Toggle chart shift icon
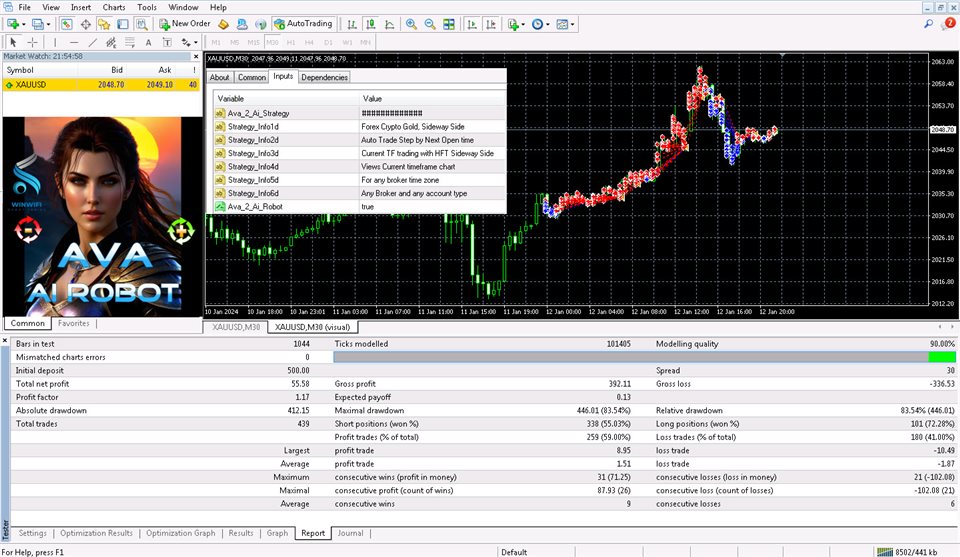This screenshot has height=557, width=960. click(x=491, y=24)
